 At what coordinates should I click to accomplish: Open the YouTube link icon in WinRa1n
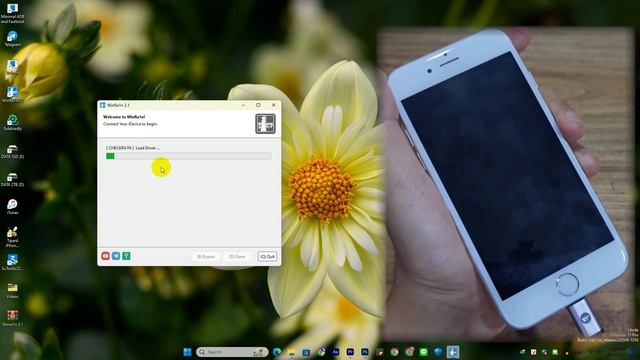point(105,256)
